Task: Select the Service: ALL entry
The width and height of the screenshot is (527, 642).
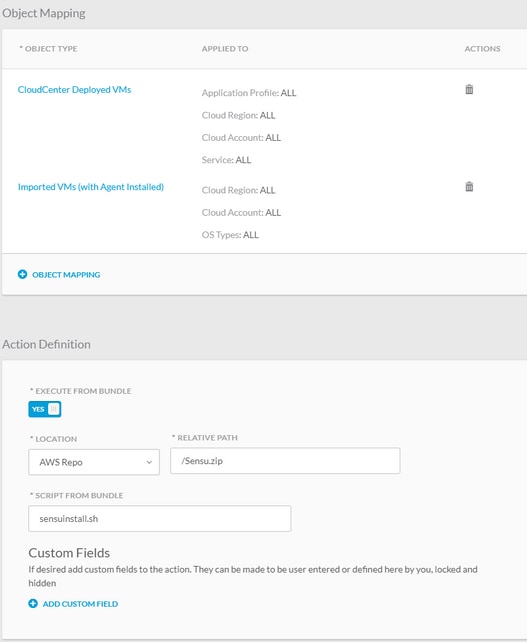Action: click(x=226, y=160)
